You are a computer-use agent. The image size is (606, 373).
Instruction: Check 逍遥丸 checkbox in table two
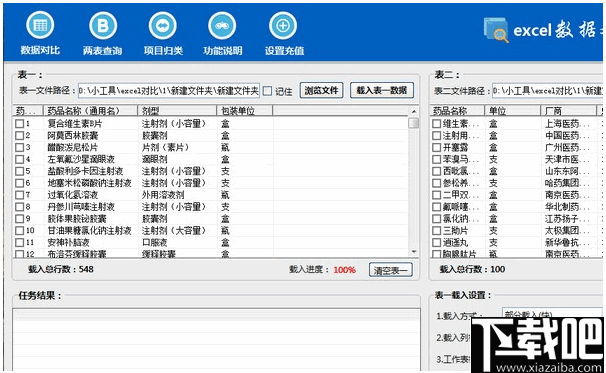click(x=436, y=243)
